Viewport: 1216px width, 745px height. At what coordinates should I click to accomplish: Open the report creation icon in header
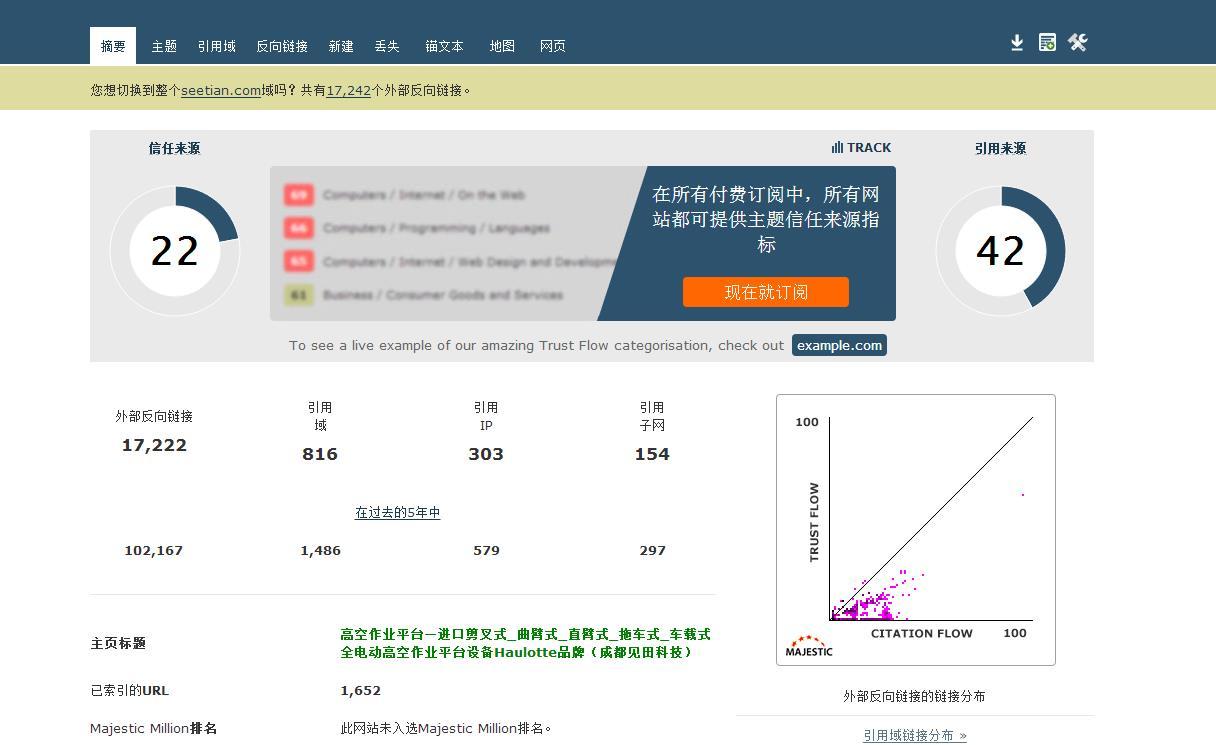click(1047, 43)
